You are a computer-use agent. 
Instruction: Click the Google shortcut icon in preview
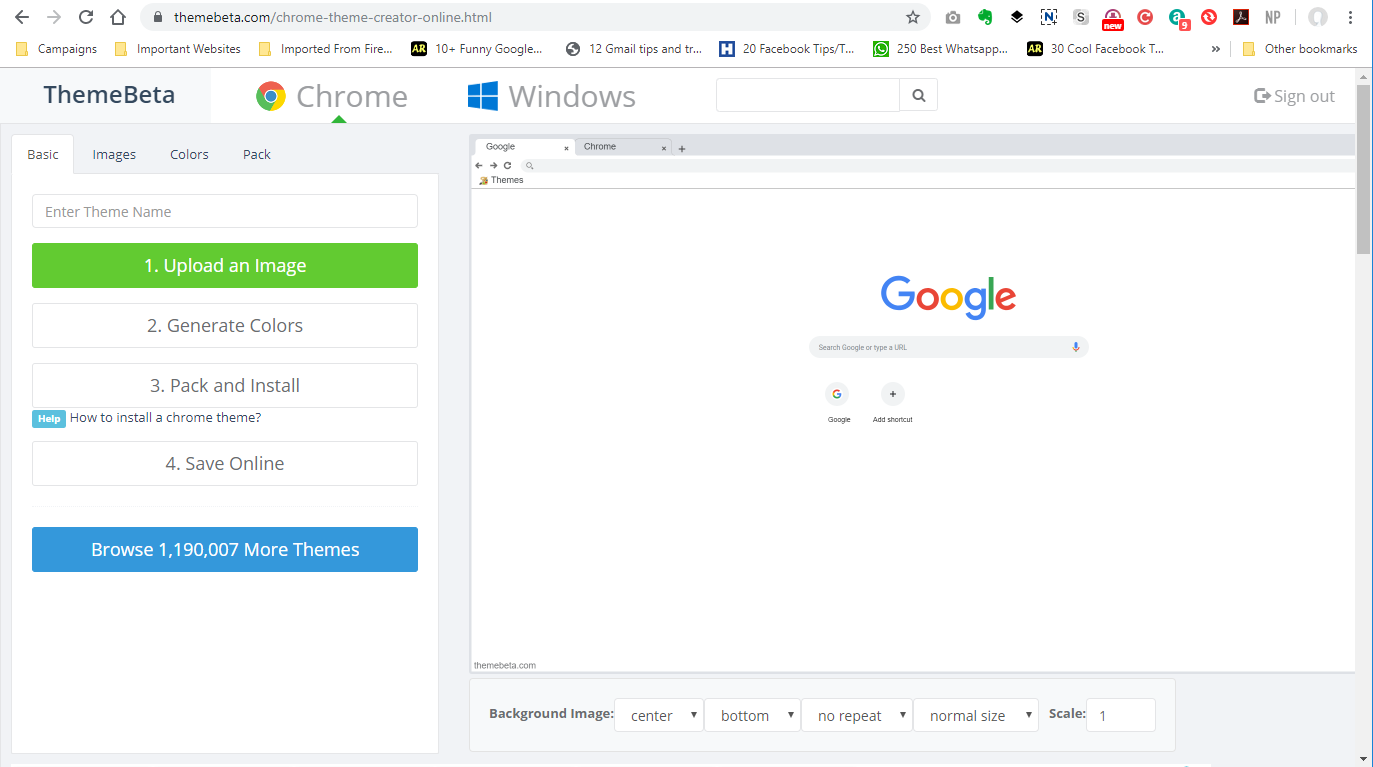tap(837, 394)
